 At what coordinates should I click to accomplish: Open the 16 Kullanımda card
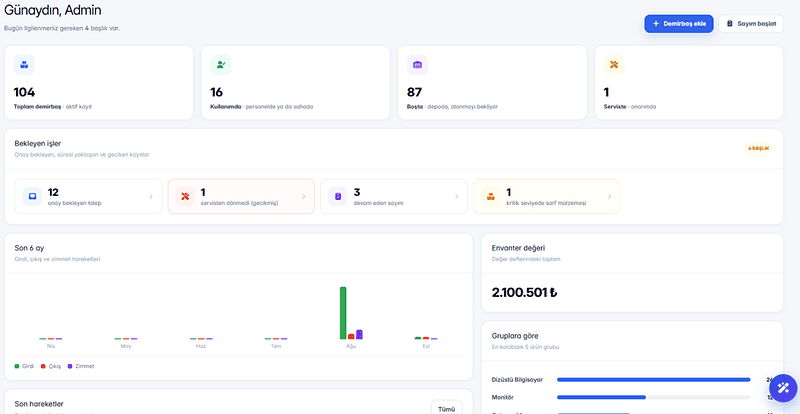click(295, 83)
